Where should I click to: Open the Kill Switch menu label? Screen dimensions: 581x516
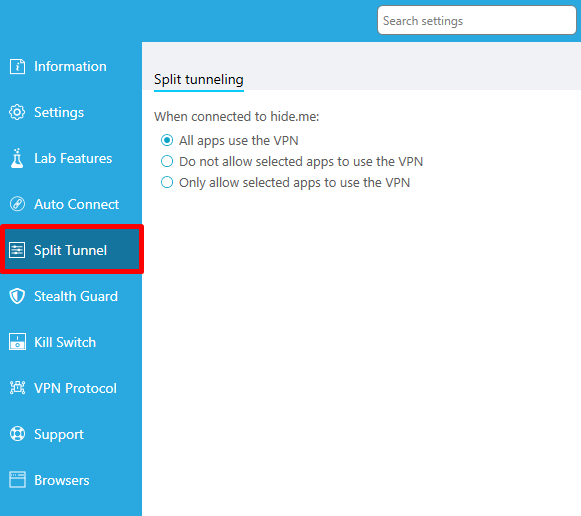[65, 342]
